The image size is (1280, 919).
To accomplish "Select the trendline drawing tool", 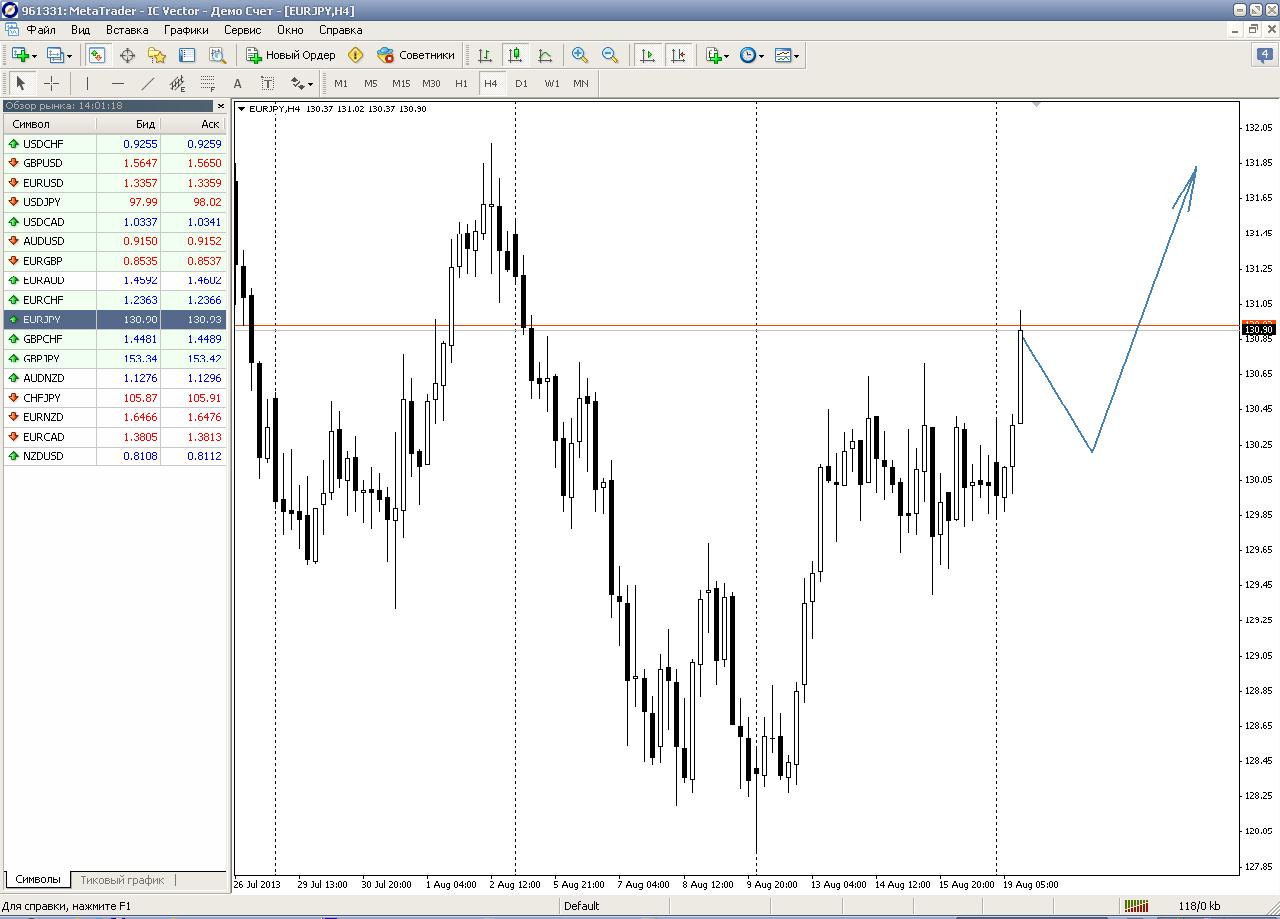I will (148, 84).
